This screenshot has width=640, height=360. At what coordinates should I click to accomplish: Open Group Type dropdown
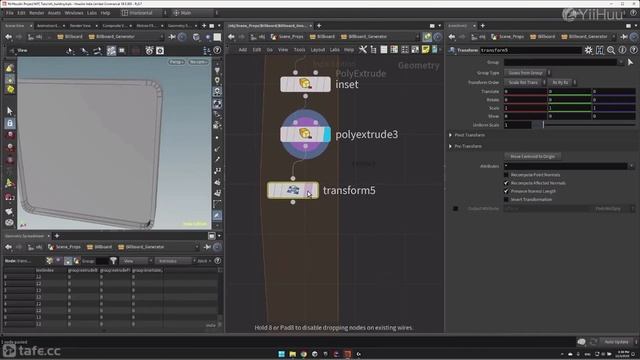527,73
